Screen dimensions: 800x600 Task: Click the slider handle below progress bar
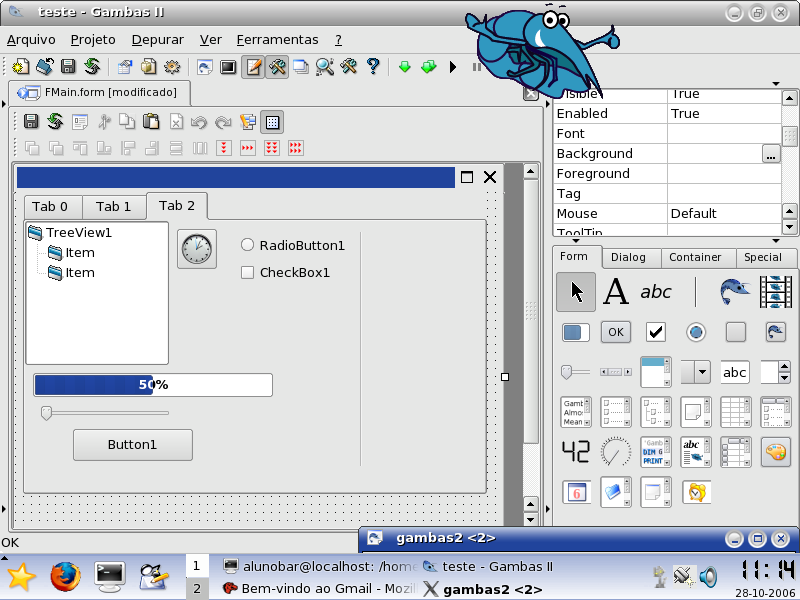(46, 413)
